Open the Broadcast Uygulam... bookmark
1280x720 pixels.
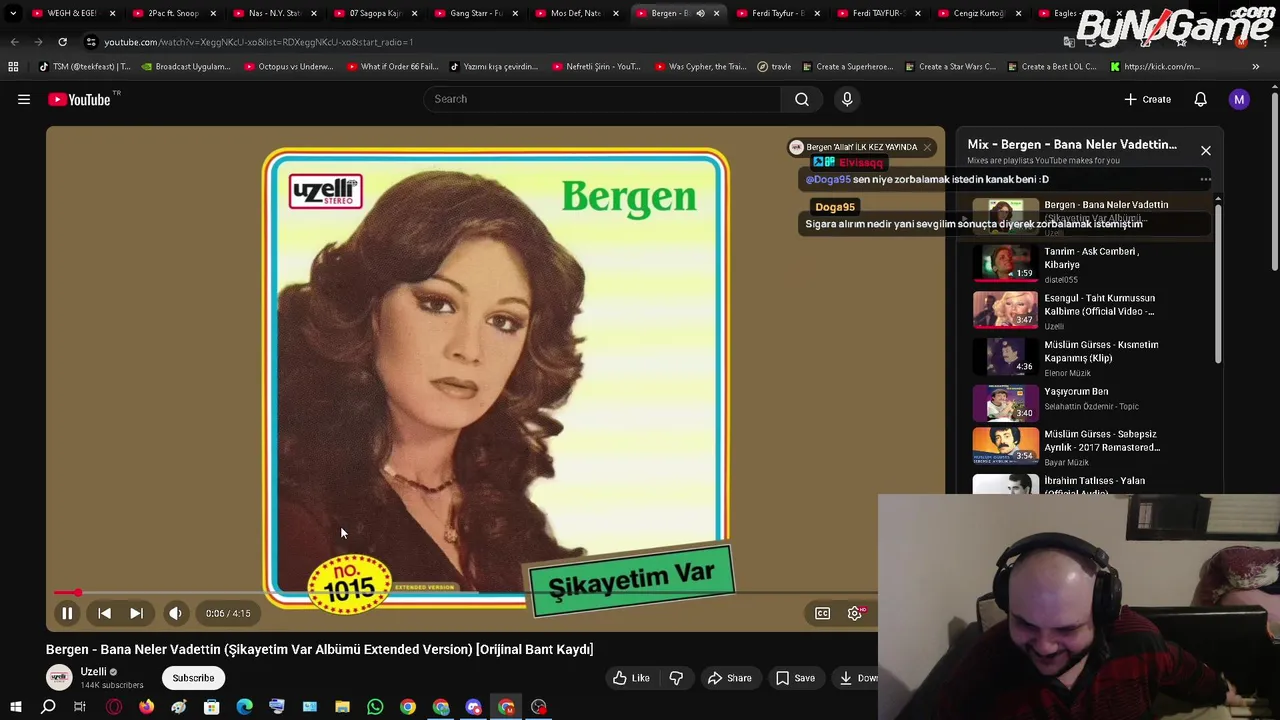coord(185,67)
